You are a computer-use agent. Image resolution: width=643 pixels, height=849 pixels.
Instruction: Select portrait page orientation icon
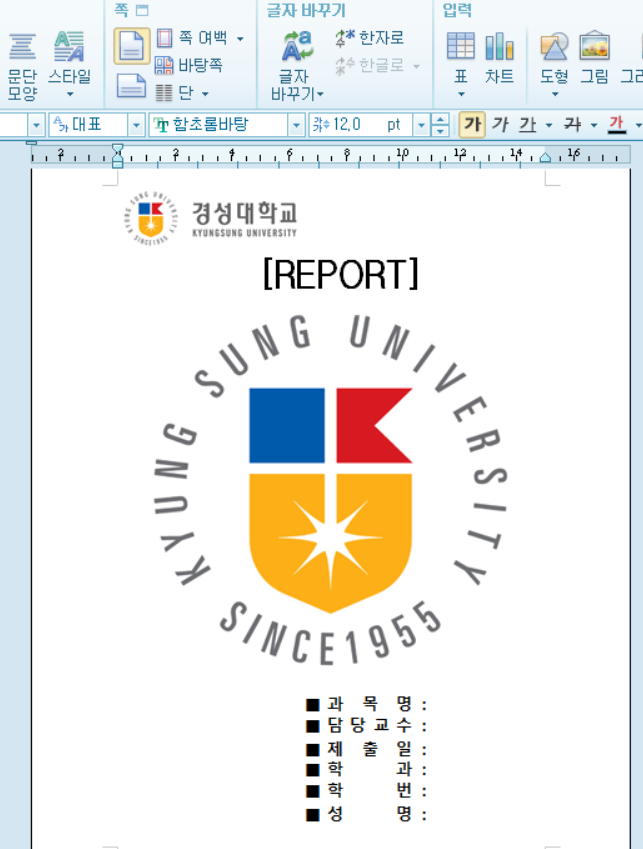point(132,46)
